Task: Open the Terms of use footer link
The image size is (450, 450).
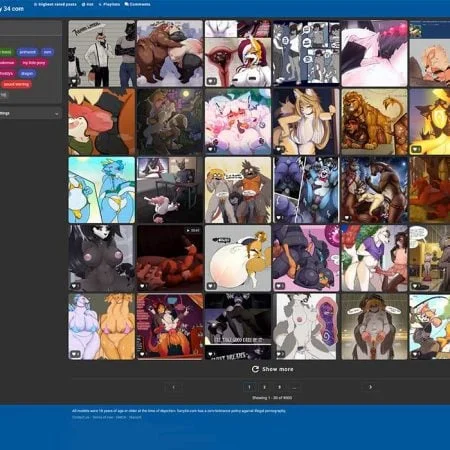Action: [x=103, y=417]
